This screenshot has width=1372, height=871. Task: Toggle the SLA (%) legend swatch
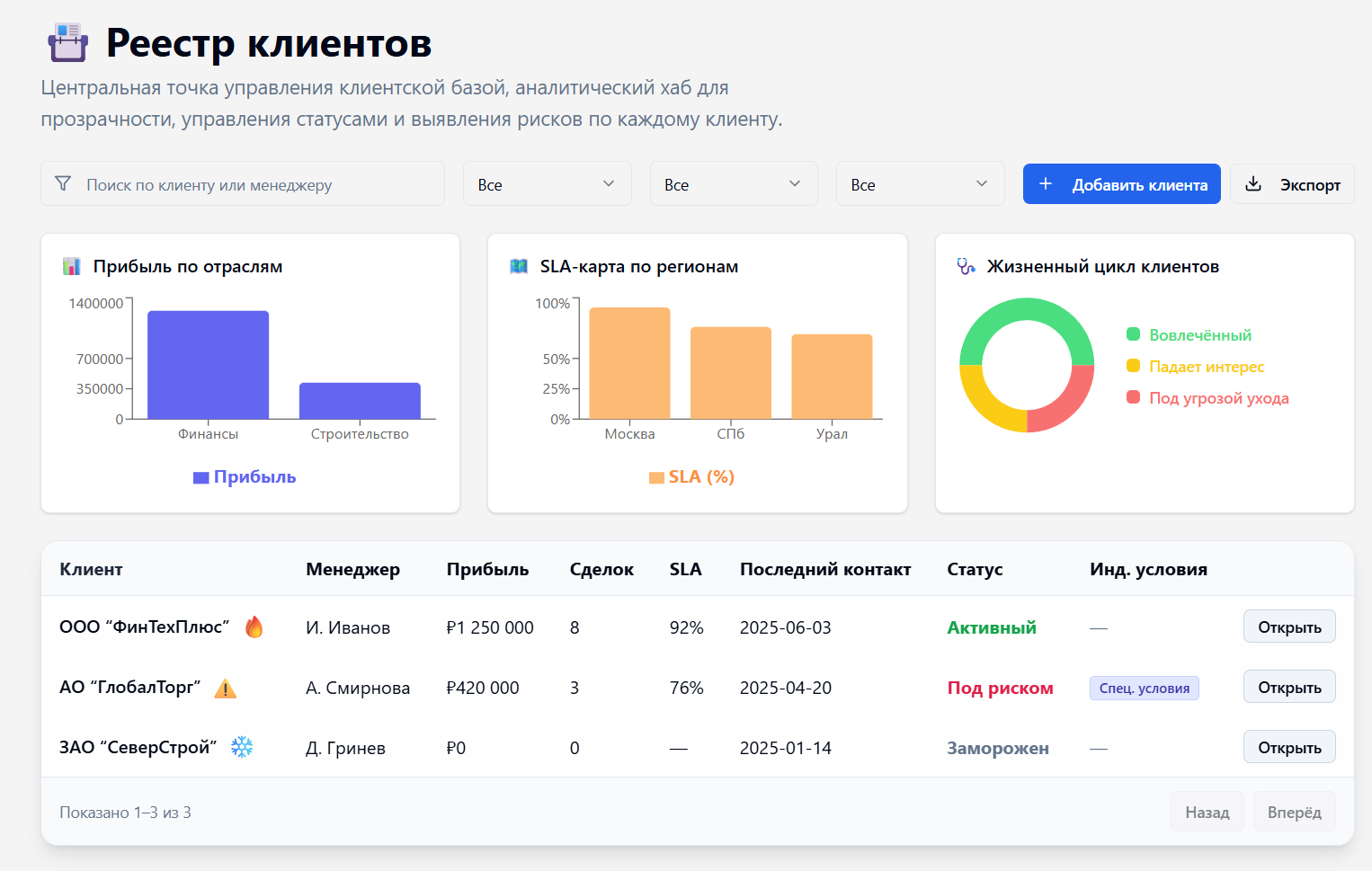656,477
